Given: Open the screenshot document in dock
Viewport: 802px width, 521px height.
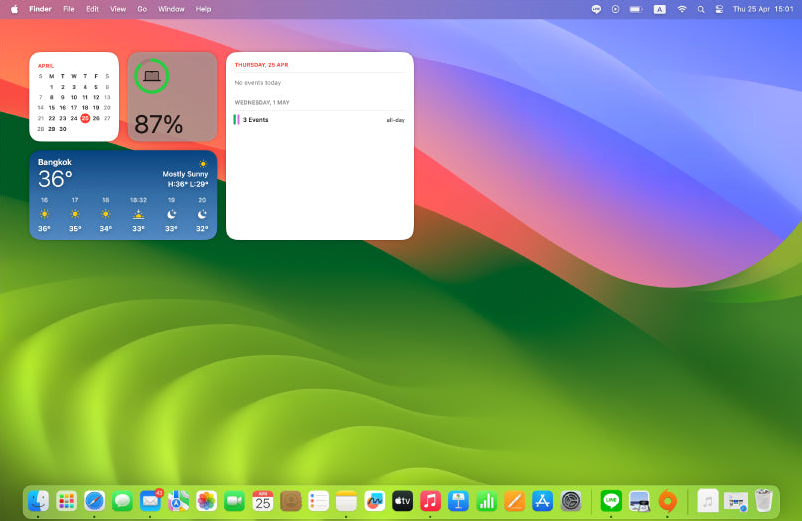Looking at the screenshot, I should (736, 501).
